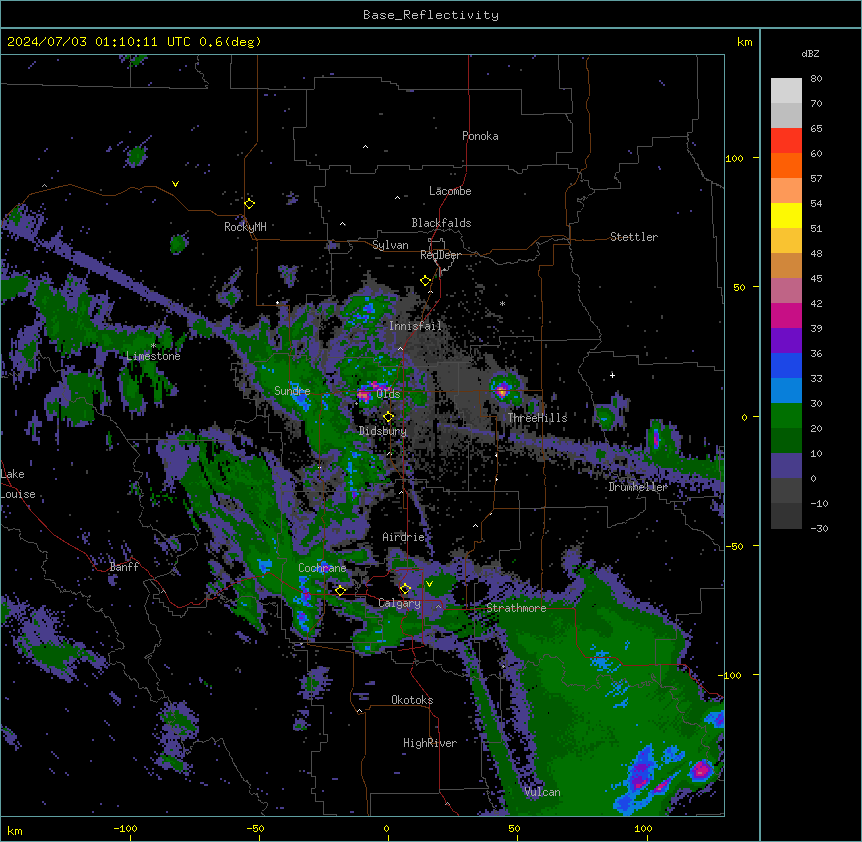Click the Base_Reflectivity title
Screen dimensions: 862x842
pos(431,15)
